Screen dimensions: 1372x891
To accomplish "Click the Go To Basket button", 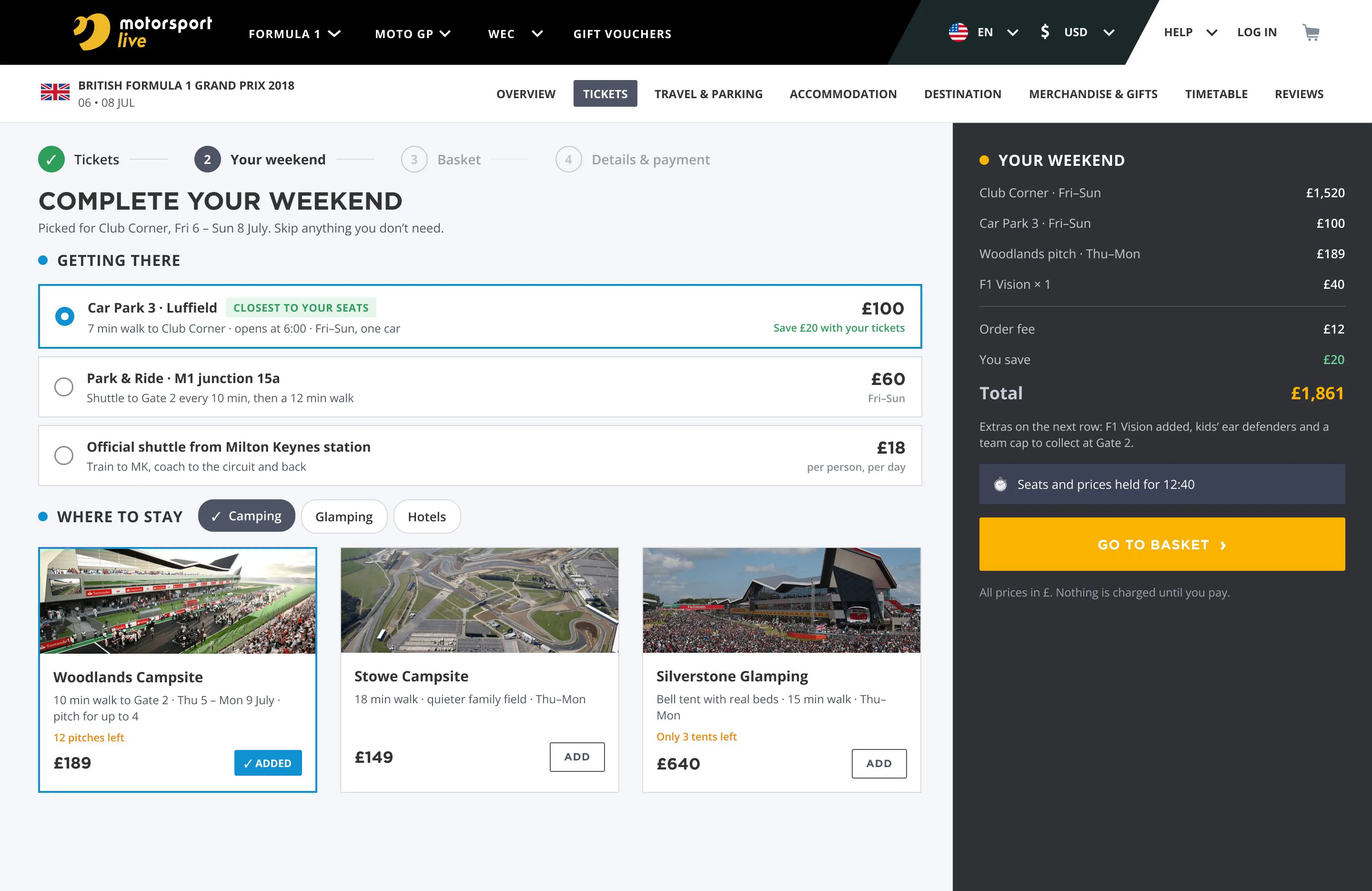I will 1161,545.
